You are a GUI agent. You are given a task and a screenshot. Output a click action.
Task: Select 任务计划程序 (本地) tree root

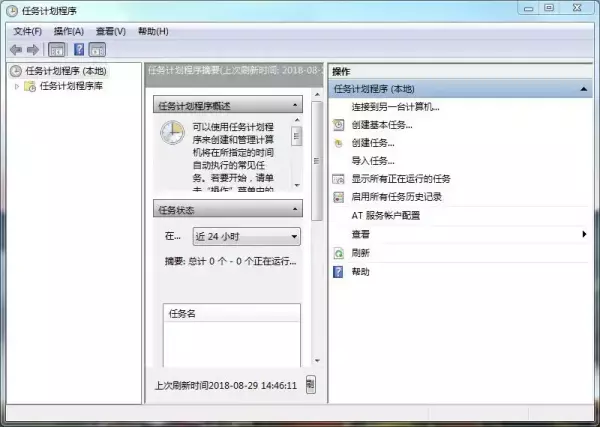pos(66,71)
